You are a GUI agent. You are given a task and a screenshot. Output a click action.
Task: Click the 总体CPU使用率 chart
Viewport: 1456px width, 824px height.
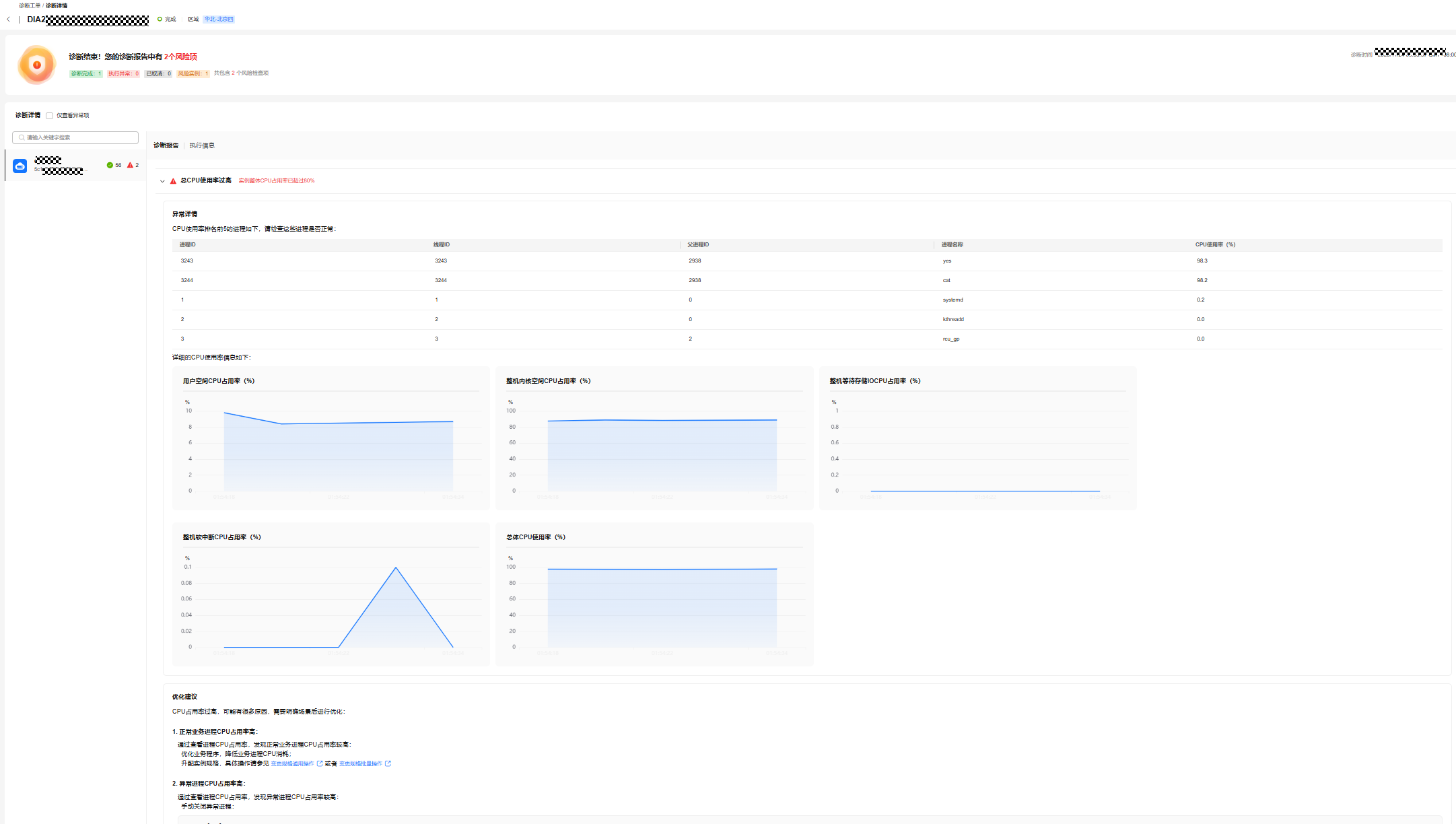(x=654, y=594)
